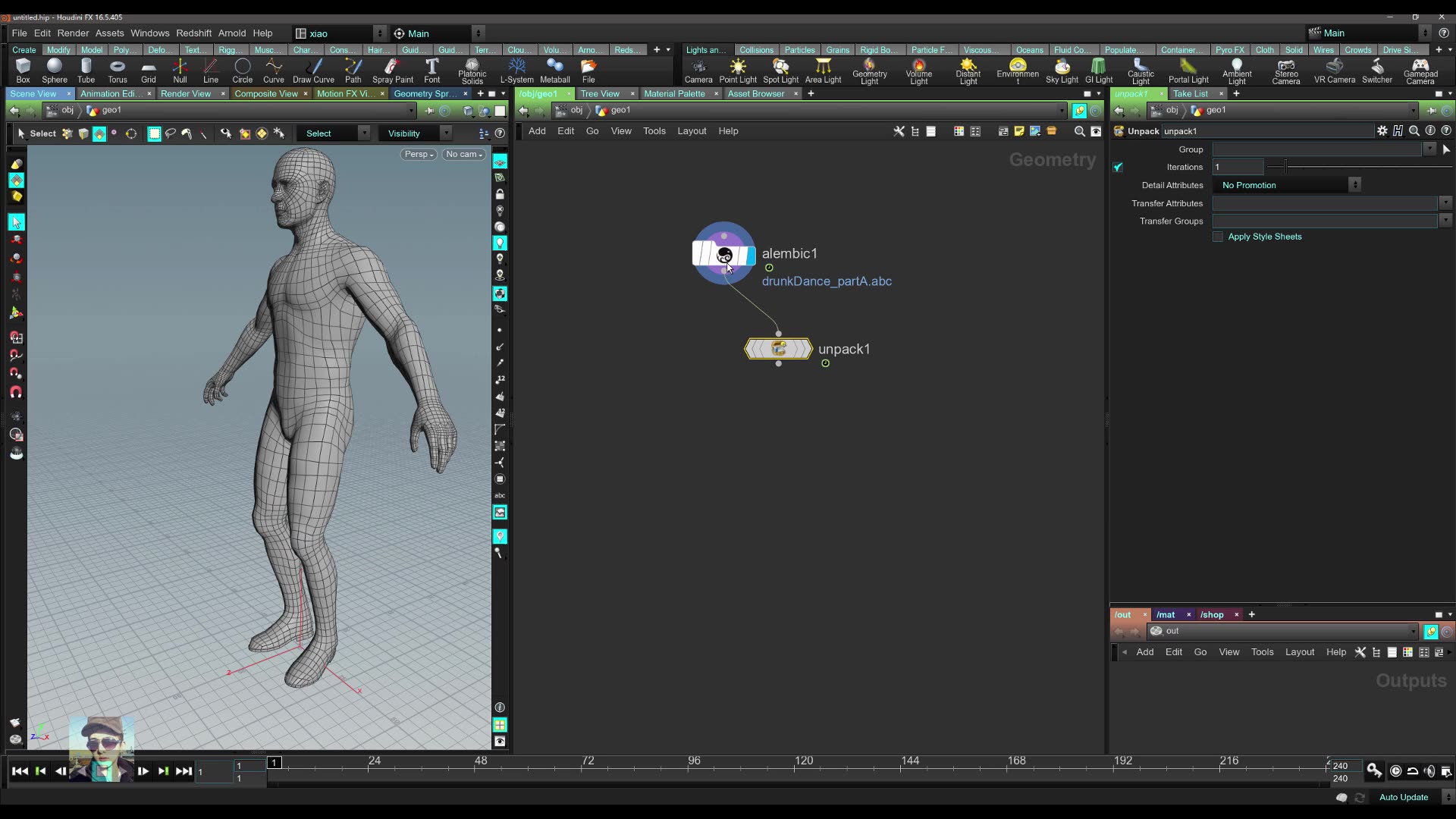Screen dimensions: 1456x819
Task: Select the Torus shelf tool
Action: (x=117, y=71)
